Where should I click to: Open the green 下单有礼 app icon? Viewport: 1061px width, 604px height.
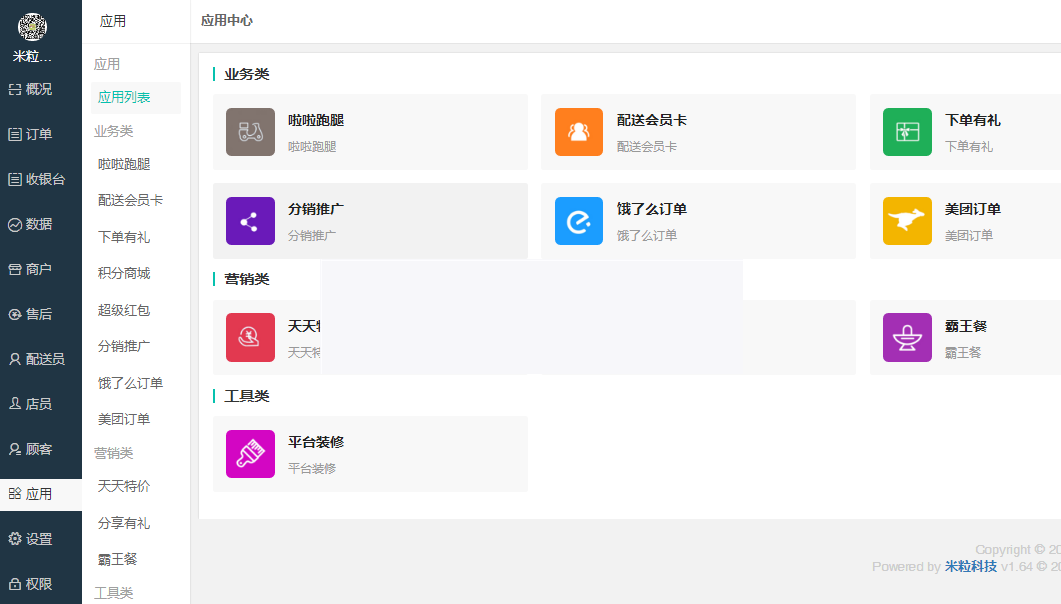906,131
